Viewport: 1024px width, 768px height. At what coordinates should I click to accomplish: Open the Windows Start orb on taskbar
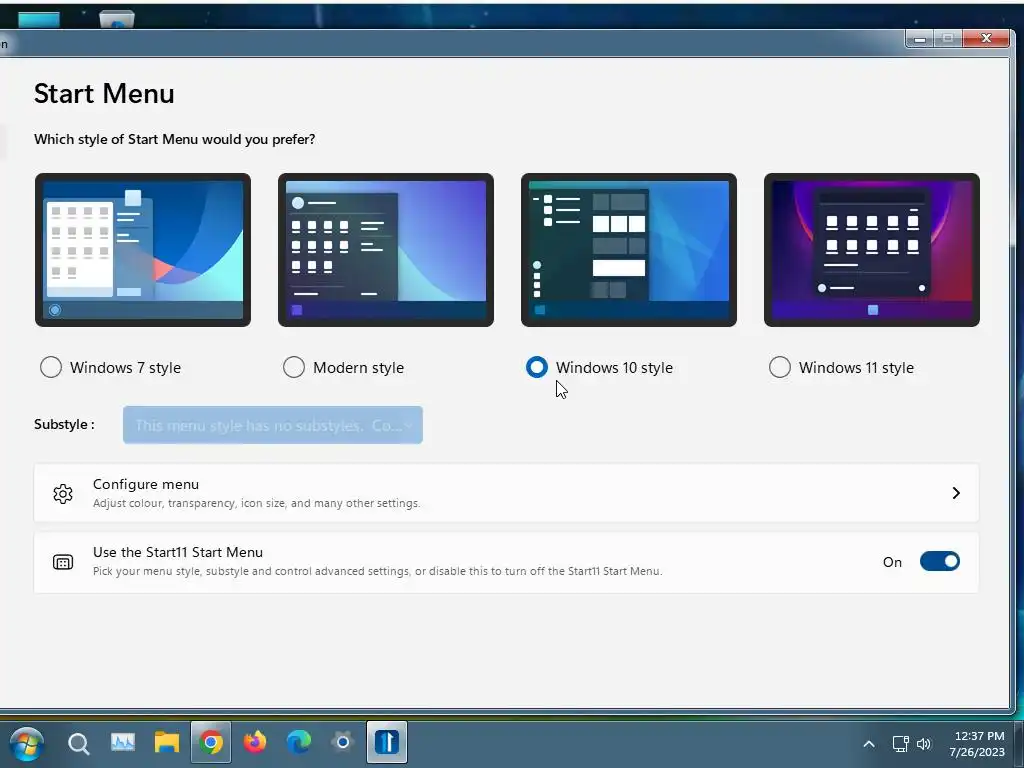click(27, 744)
